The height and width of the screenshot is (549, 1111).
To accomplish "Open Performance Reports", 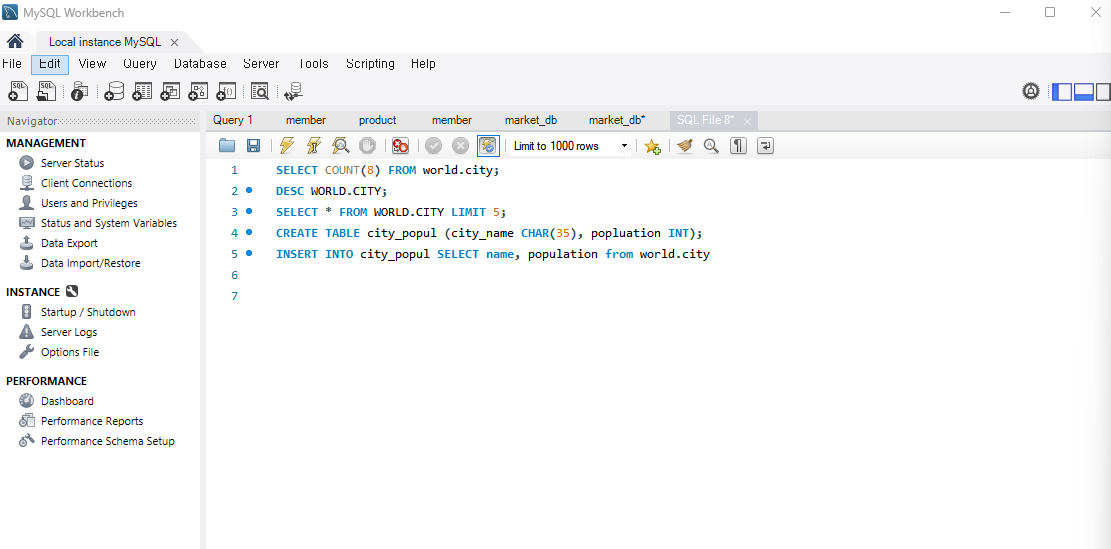I will (92, 421).
